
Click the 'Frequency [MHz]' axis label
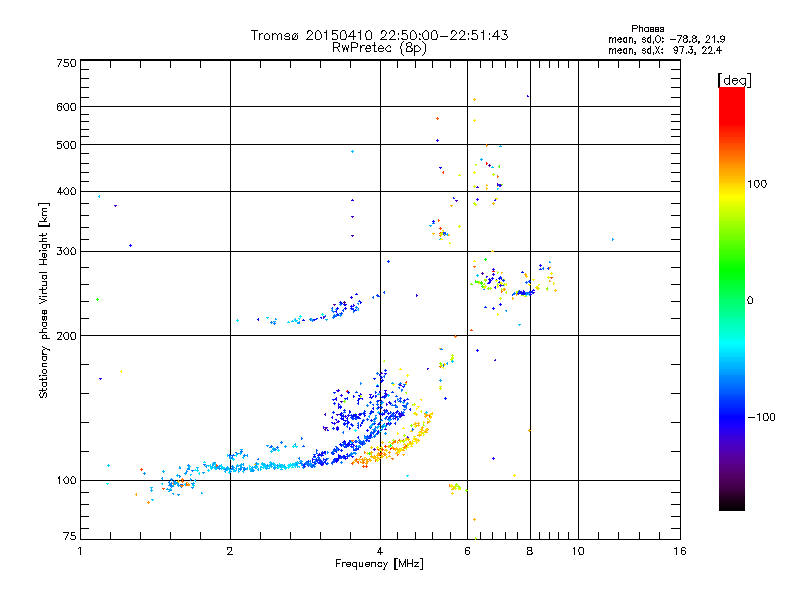tap(379, 564)
